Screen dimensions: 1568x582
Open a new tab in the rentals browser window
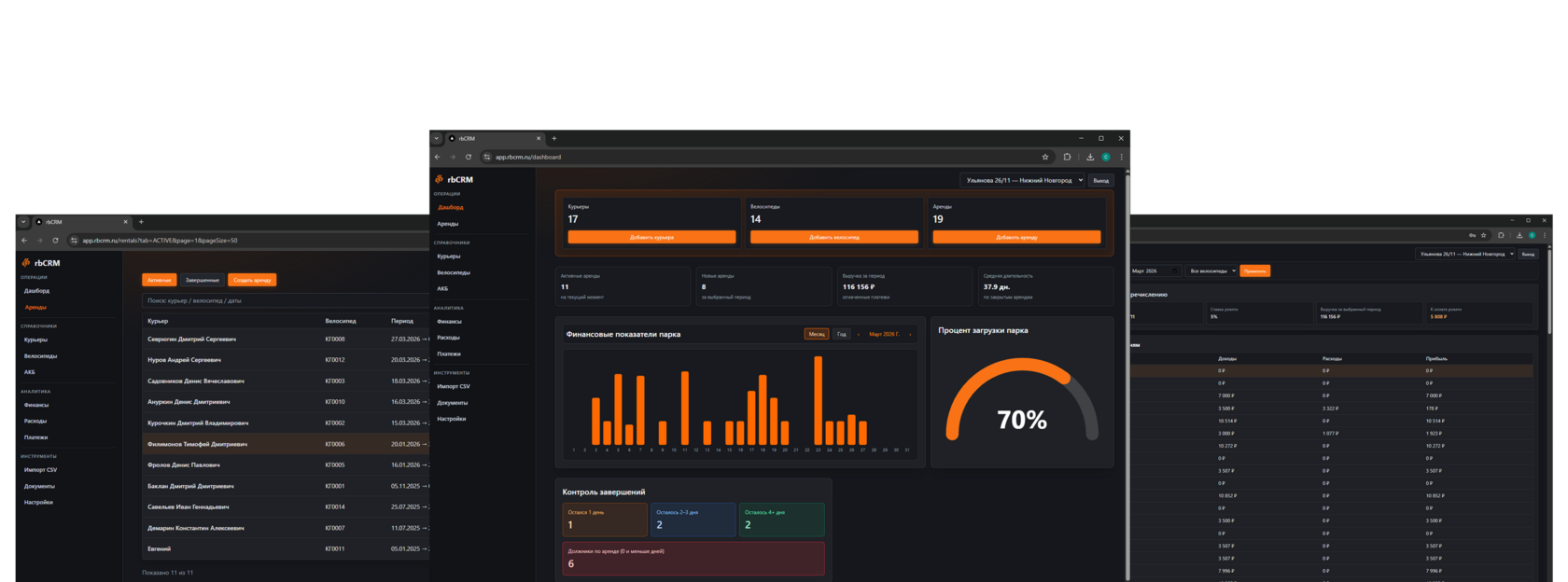[141, 222]
